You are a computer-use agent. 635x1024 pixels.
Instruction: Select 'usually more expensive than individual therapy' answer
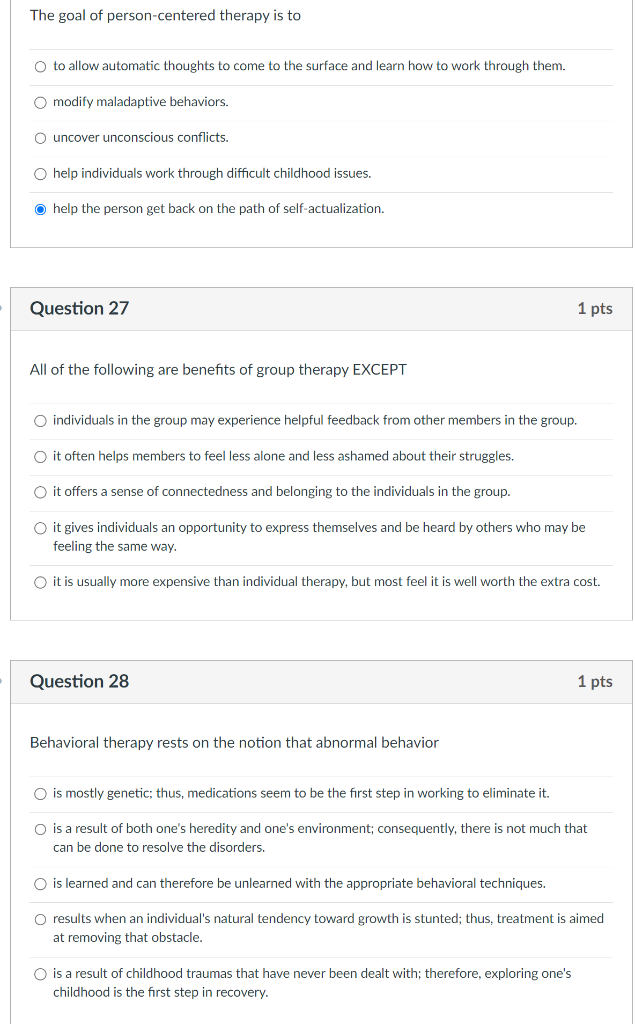pos(41,583)
